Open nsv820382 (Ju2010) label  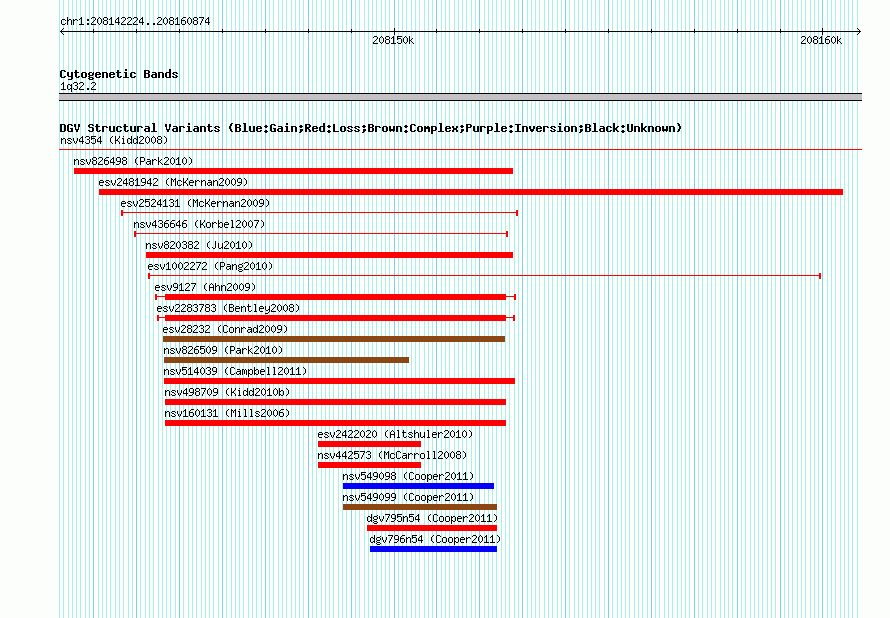pyautogui.click(x=199, y=245)
